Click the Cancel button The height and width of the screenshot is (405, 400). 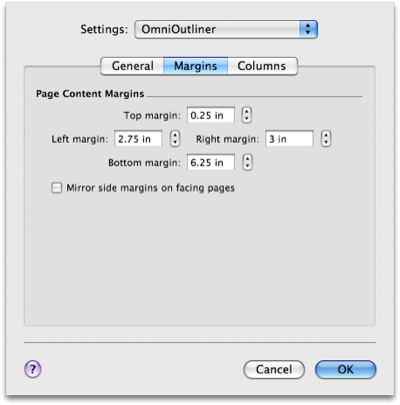274,369
